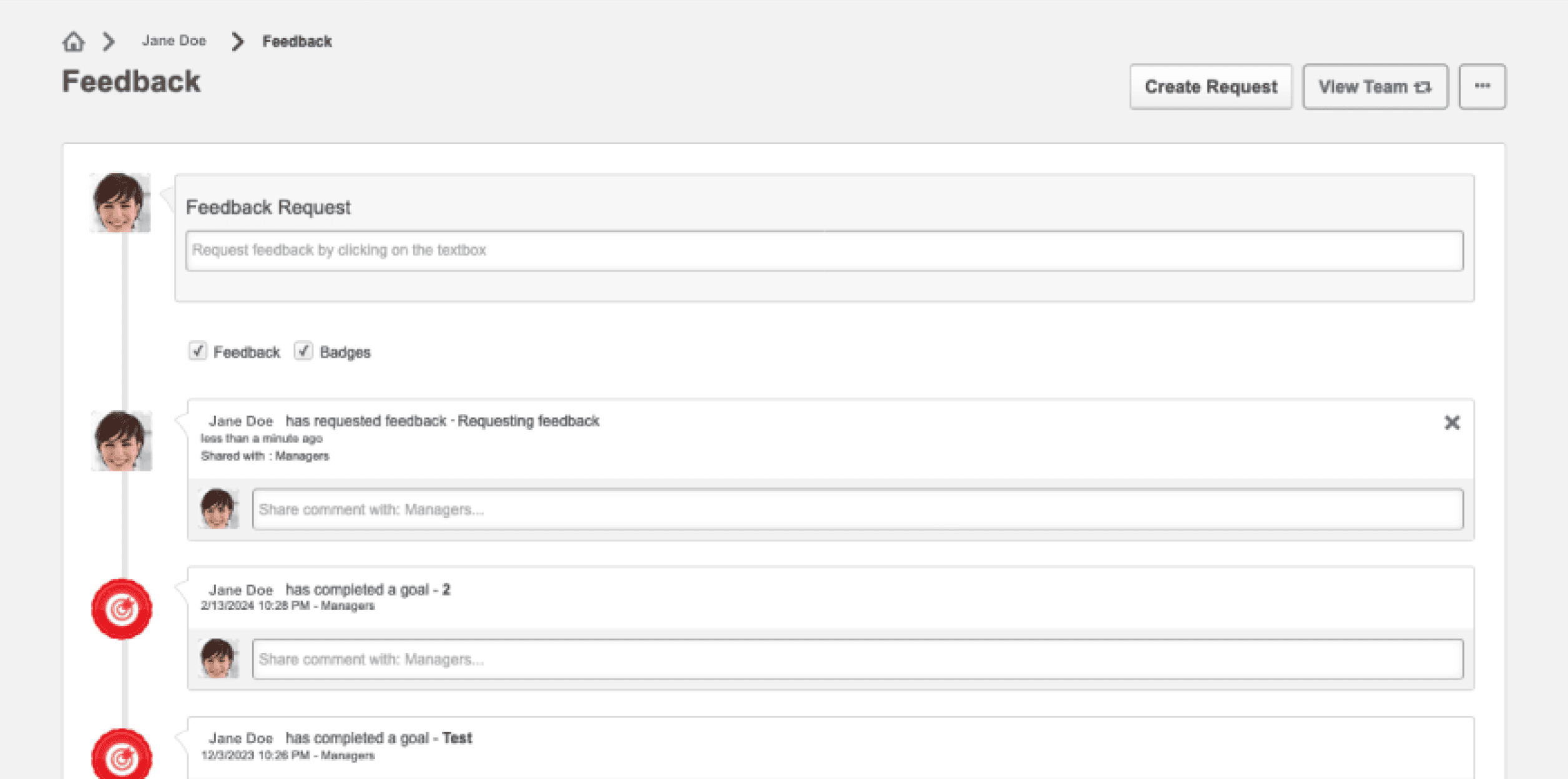Click the chevron after the home icon
This screenshot has width=1568, height=779.
(109, 41)
